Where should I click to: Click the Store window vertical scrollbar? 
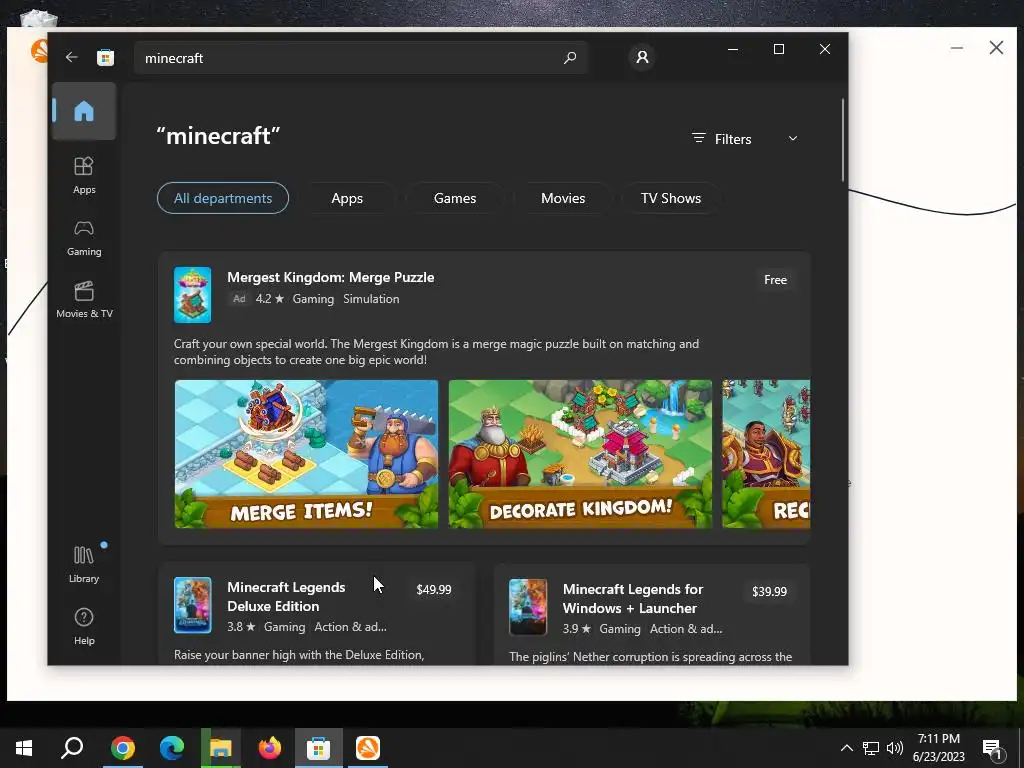pyautogui.click(x=842, y=140)
